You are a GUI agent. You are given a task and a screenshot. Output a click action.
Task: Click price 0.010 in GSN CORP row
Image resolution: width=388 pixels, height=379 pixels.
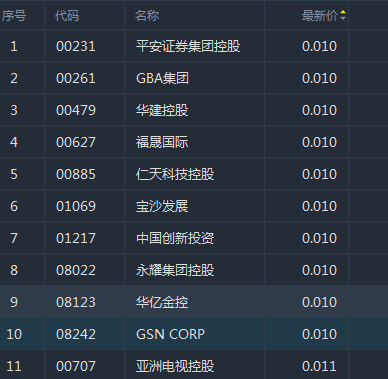tap(319, 334)
